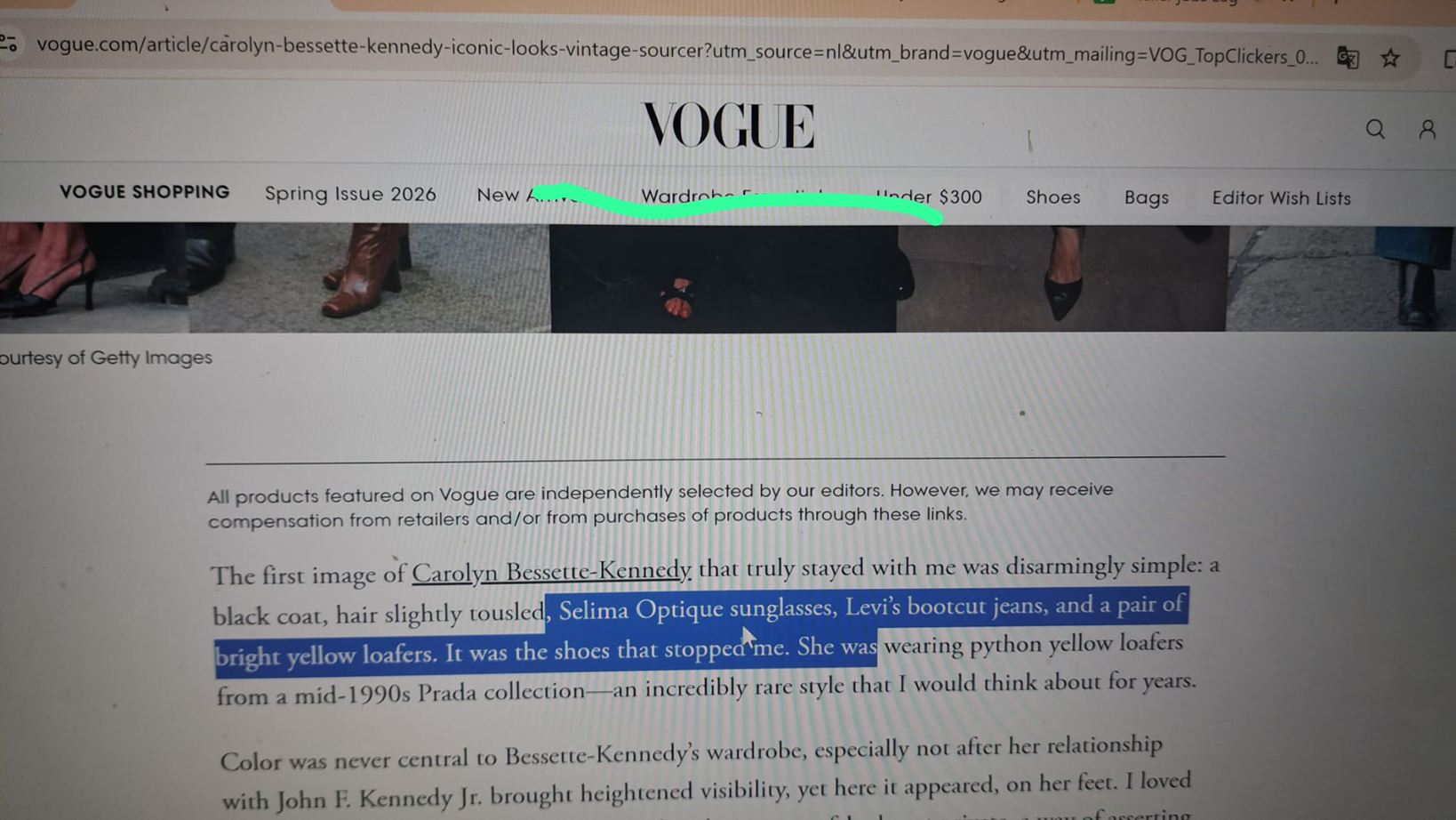Click the 'Courtesy of Getty Images' caption
Viewport: 1456px width, 820px height.
tap(106, 358)
